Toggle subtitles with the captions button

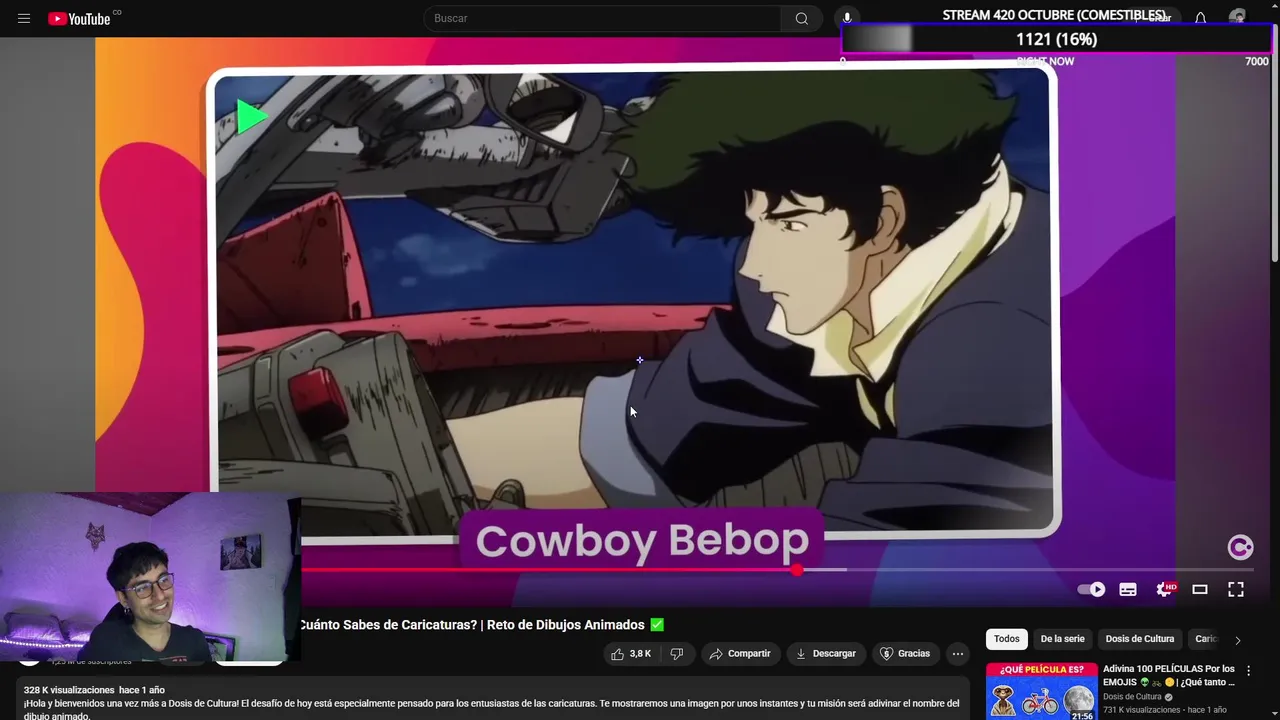click(1128, 589)
